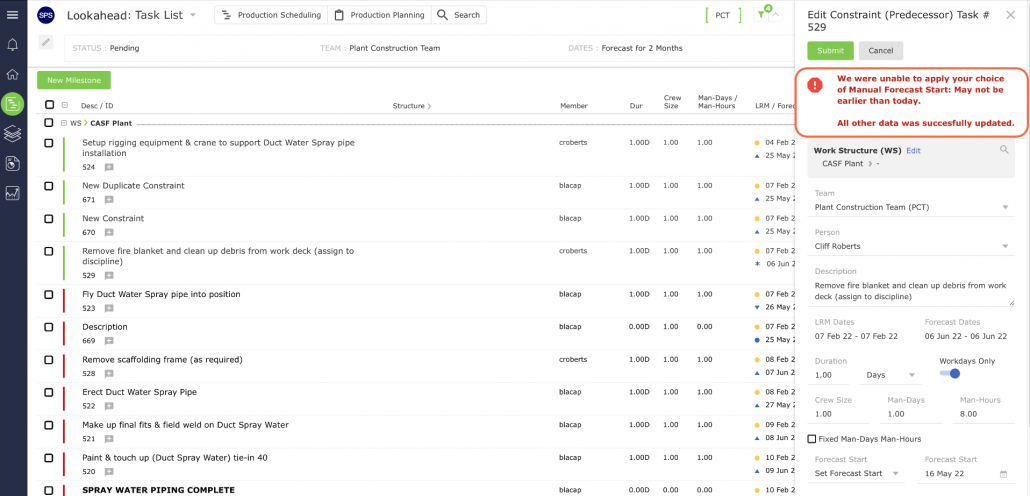
Task: Open the line chart analytics sidebar icon
Action: point(12,193)
